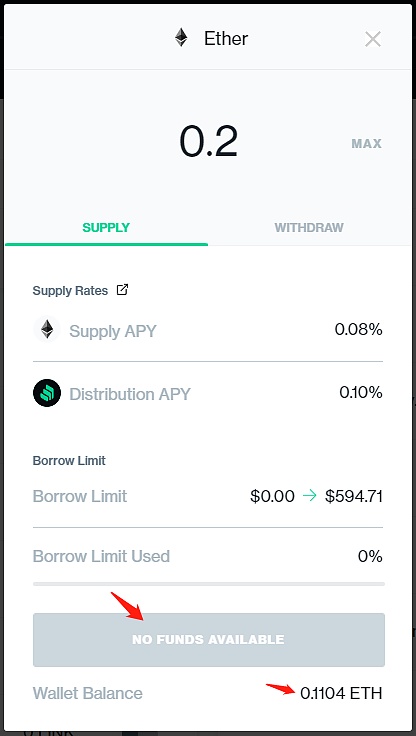Click the 0% Borrow Limit Used value

coord(370,557)
